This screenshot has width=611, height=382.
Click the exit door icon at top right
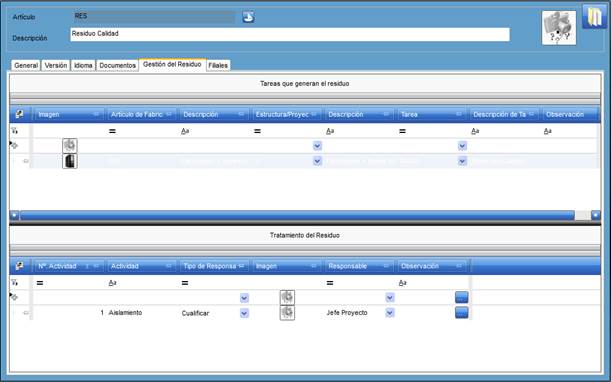point(593,17)
